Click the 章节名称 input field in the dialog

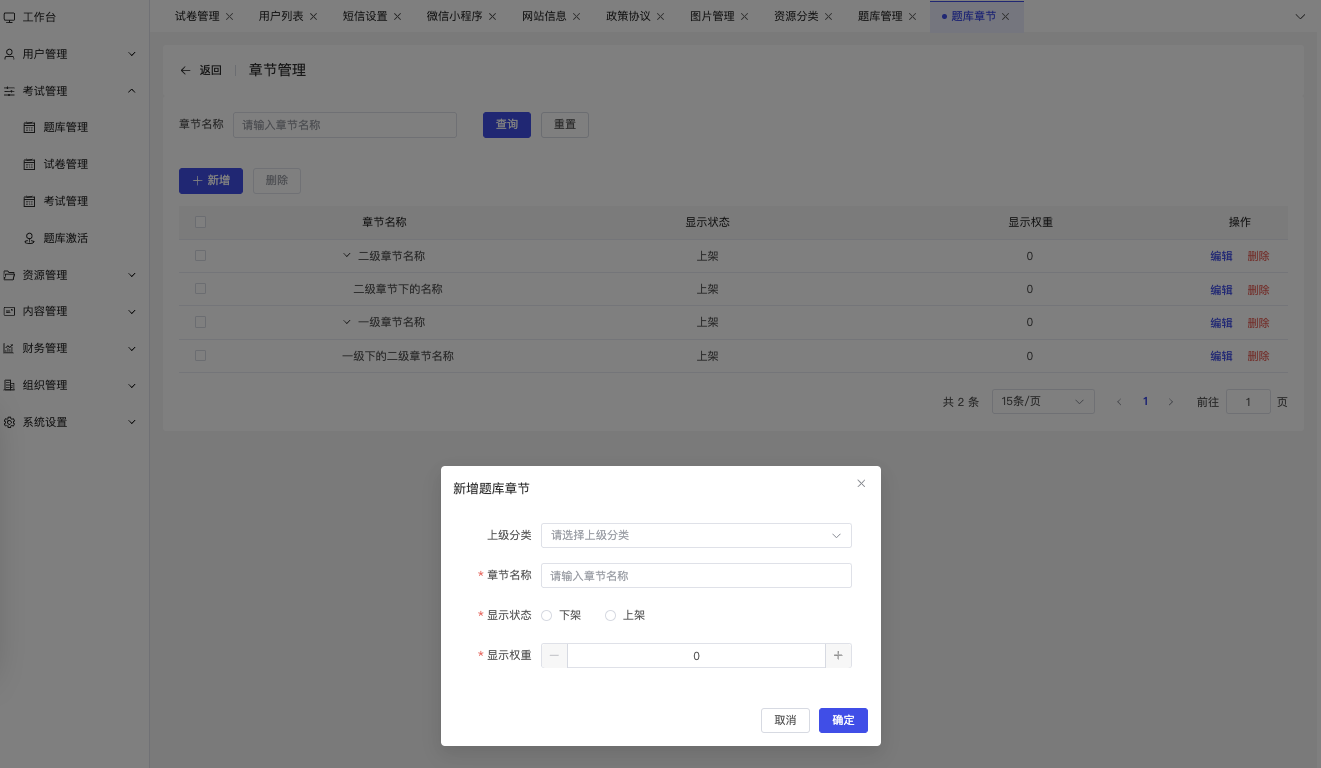695,575
